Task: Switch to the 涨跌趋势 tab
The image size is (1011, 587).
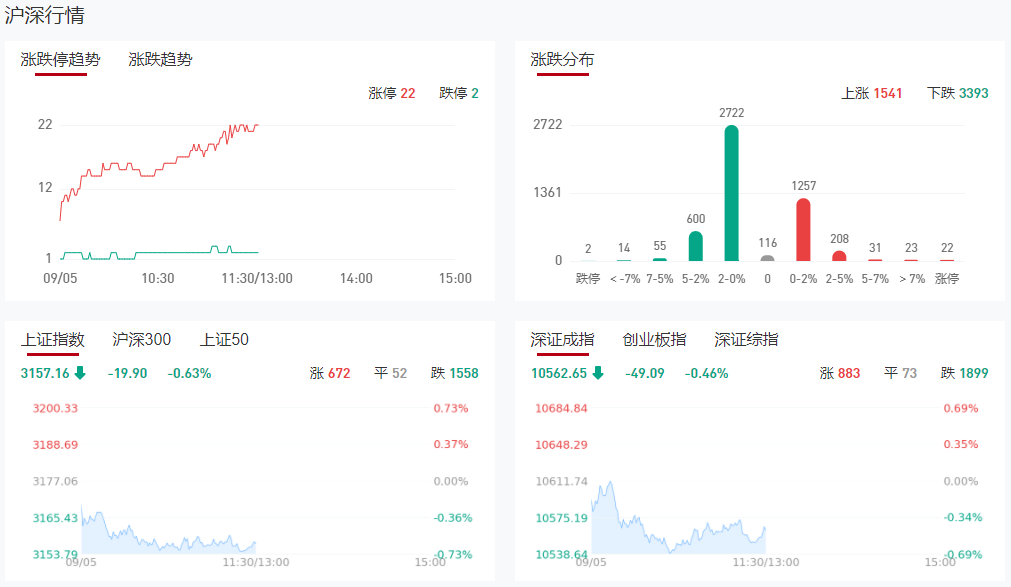Action: (160, 59)
